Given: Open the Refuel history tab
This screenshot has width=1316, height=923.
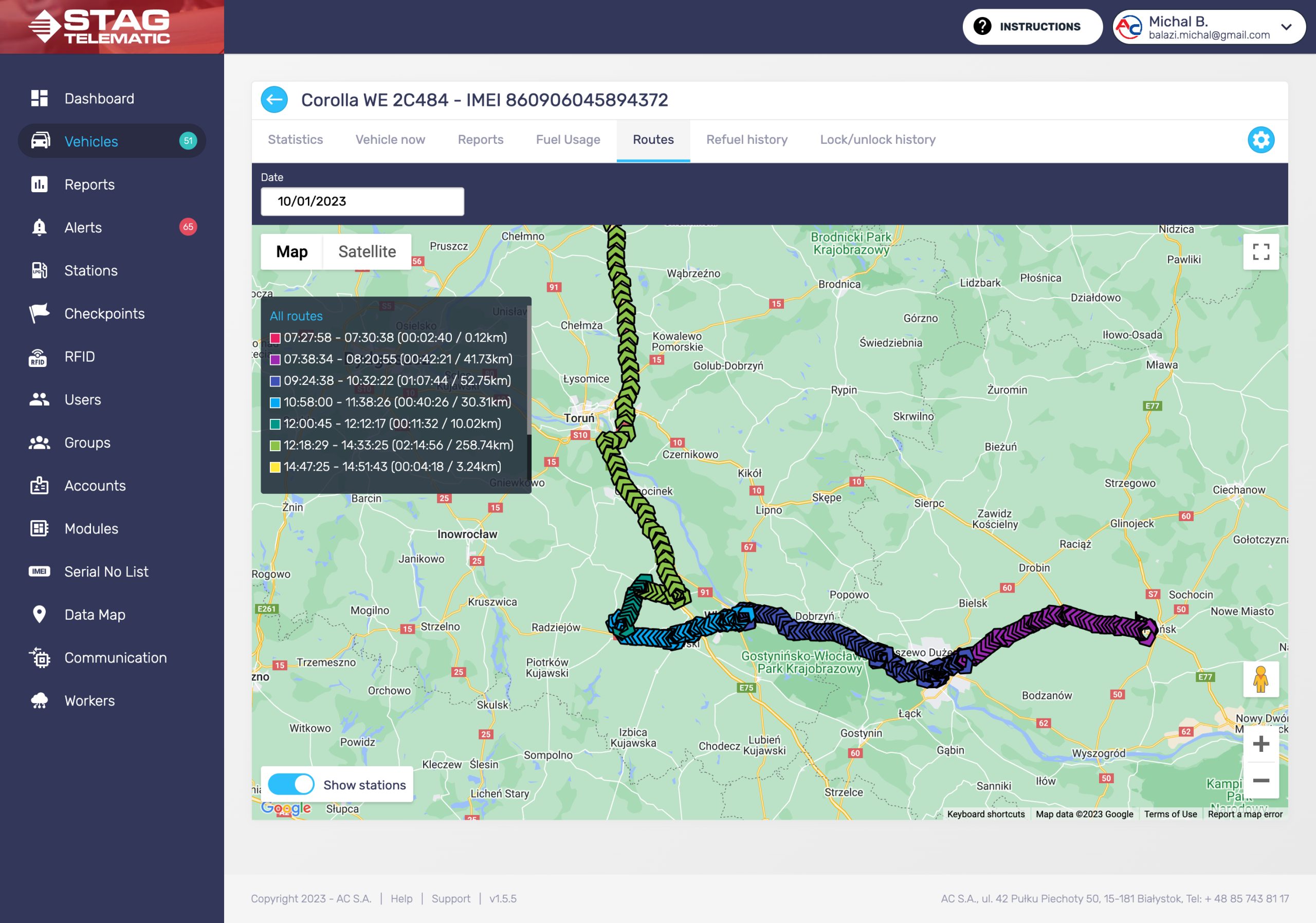Looking at the screenshot, I should 746,140.
